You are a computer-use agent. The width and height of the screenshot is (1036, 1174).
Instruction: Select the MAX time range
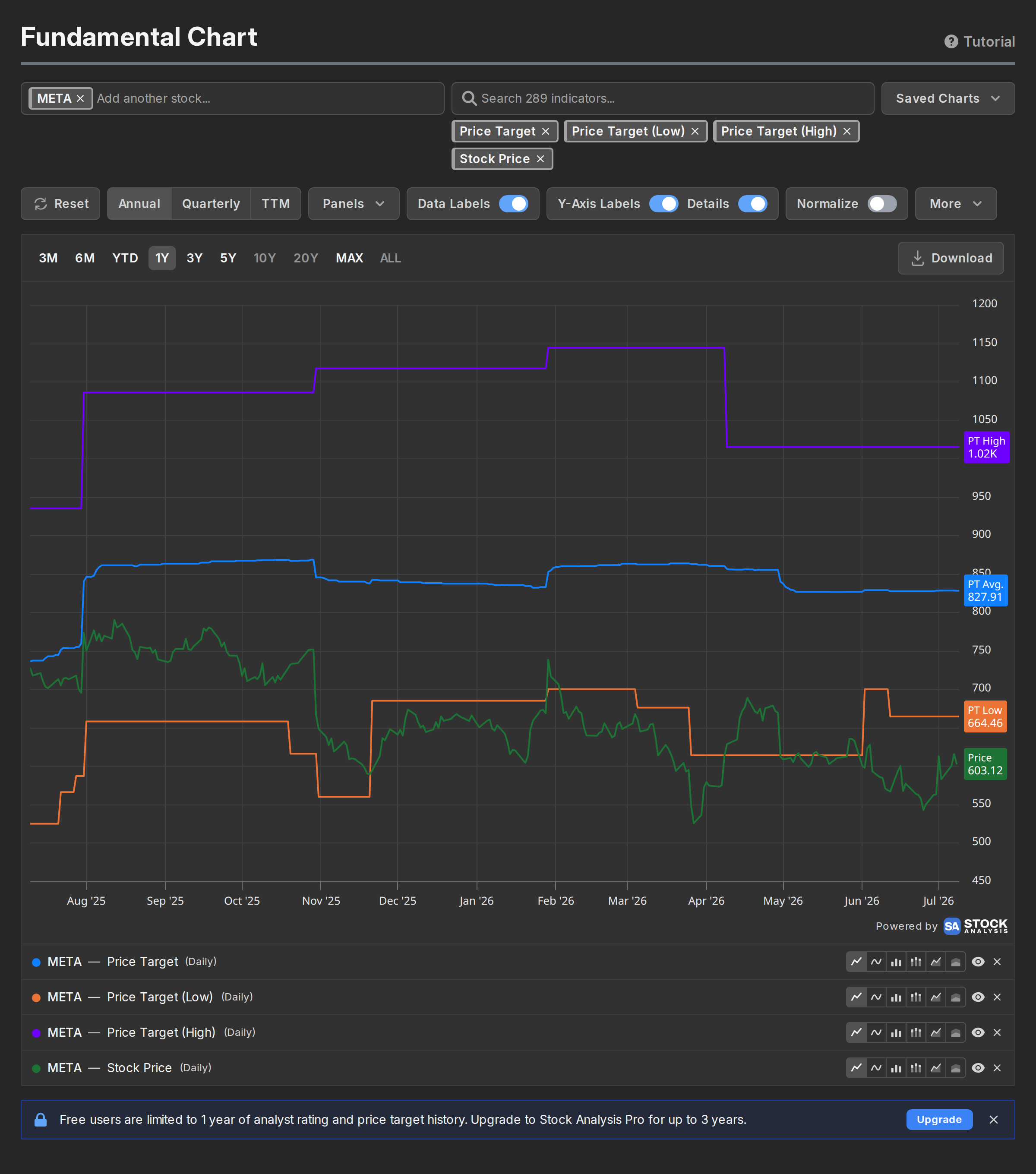coord(349,258)
